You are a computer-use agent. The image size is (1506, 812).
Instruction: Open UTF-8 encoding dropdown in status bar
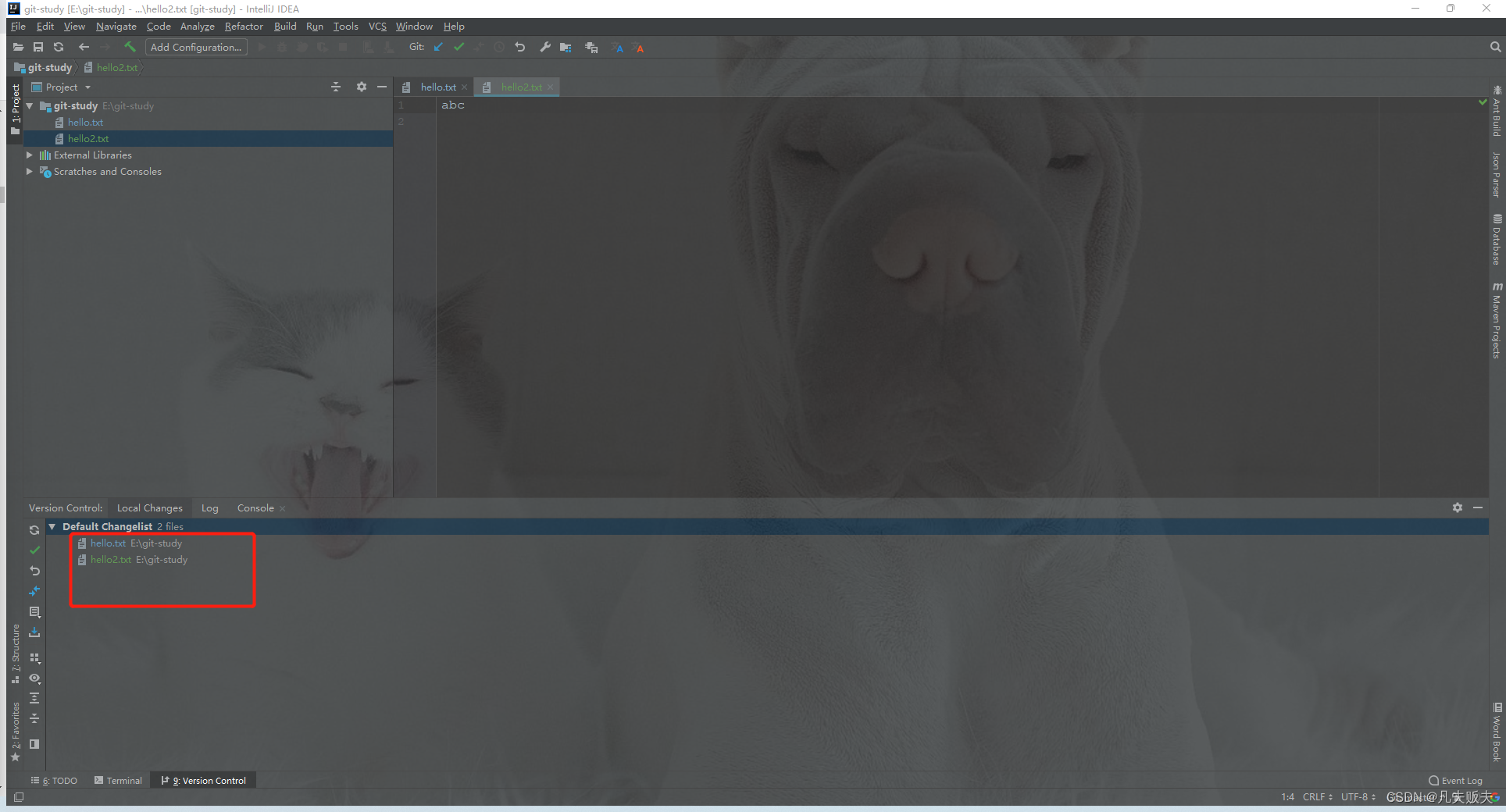1358,797
